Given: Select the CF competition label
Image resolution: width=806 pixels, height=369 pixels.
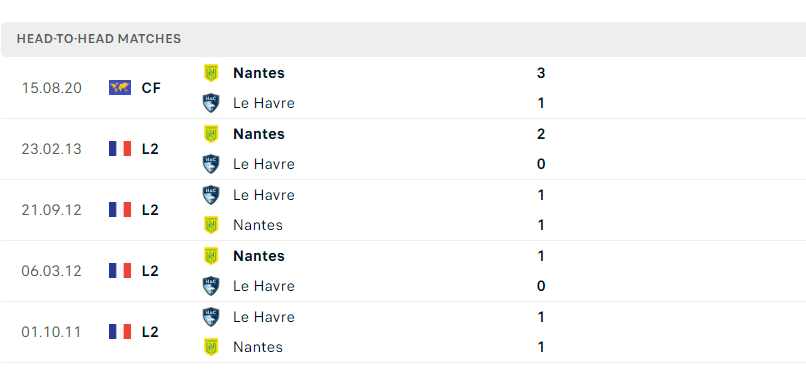Looking at the screenshot, I should 151,88.
